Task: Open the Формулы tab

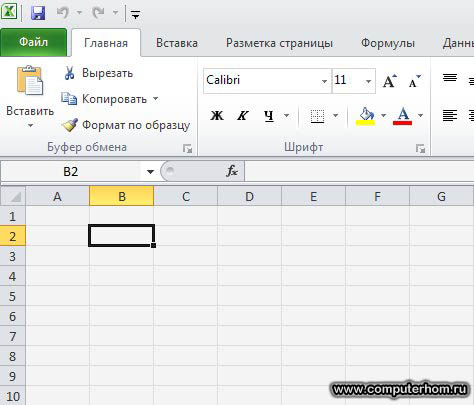Action: [388, 43]
